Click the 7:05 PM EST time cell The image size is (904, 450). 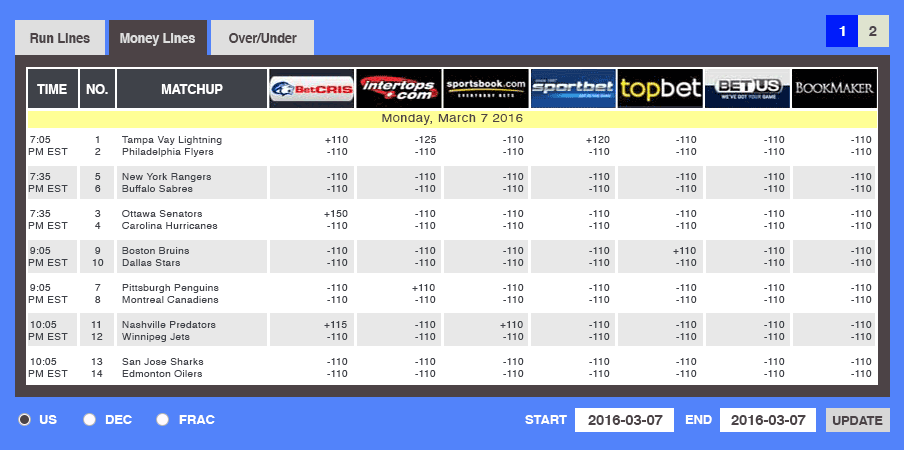(x=48, y=146)
